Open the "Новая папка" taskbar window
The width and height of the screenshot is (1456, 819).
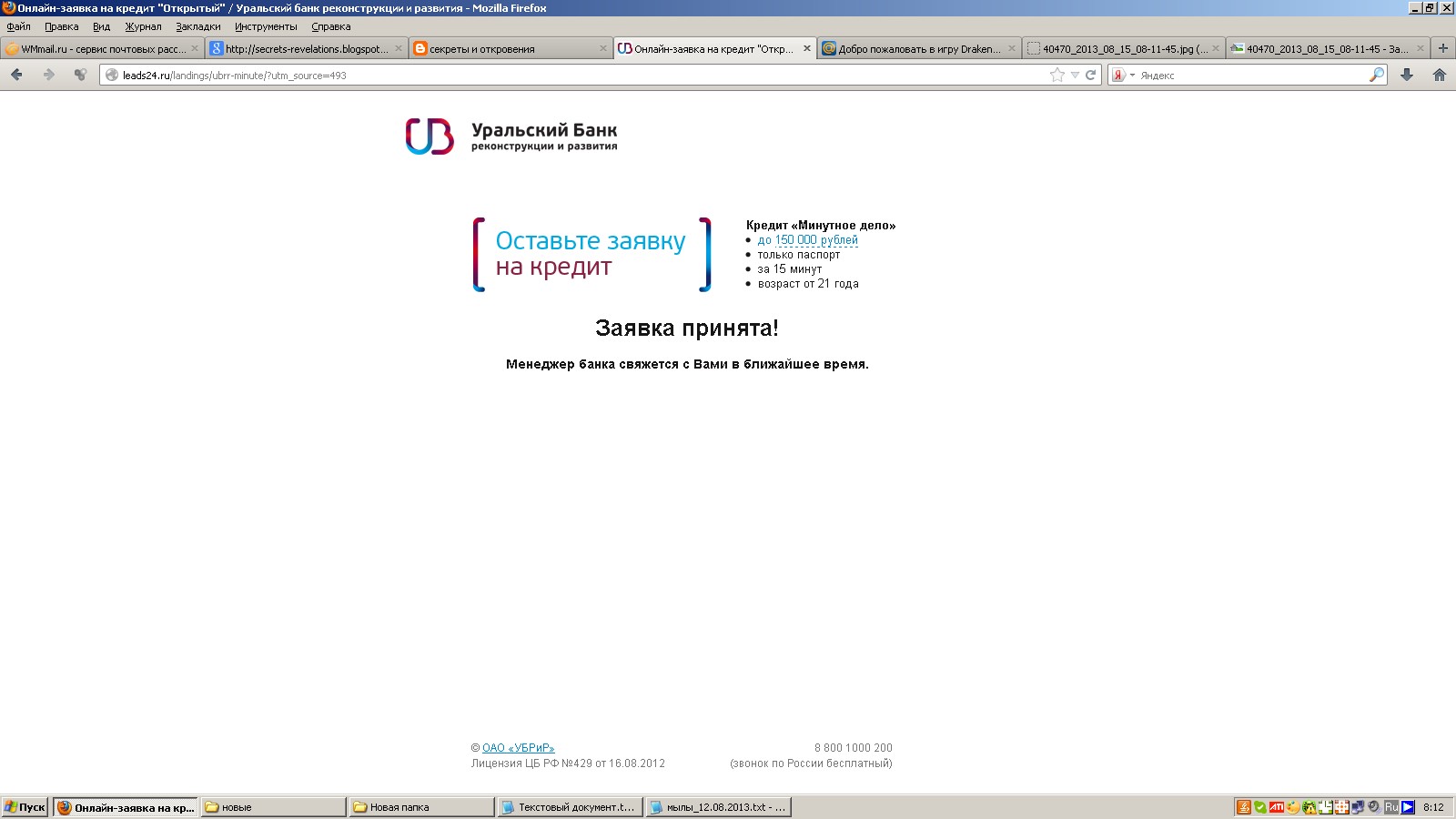pos(421,807)
